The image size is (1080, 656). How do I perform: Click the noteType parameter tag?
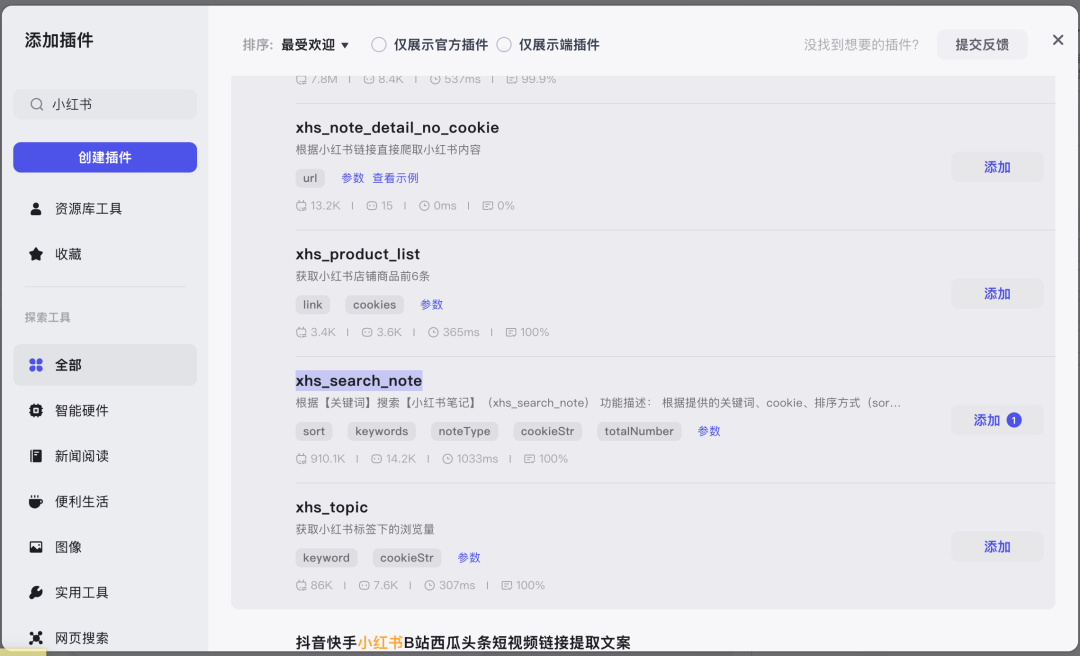point(464,431)
